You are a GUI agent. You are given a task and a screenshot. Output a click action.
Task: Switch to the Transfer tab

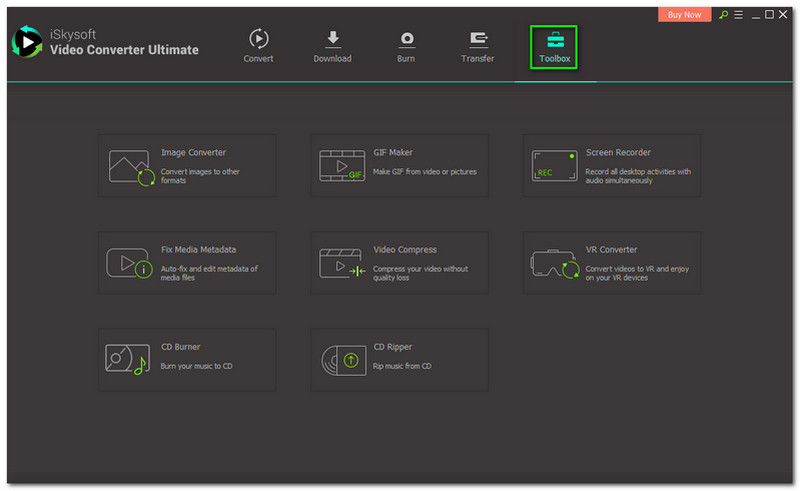coord(477,46)
